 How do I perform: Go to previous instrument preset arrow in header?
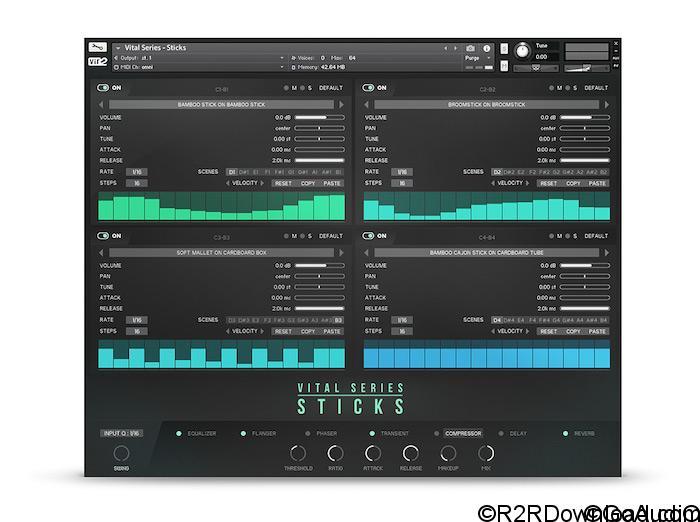445,48
